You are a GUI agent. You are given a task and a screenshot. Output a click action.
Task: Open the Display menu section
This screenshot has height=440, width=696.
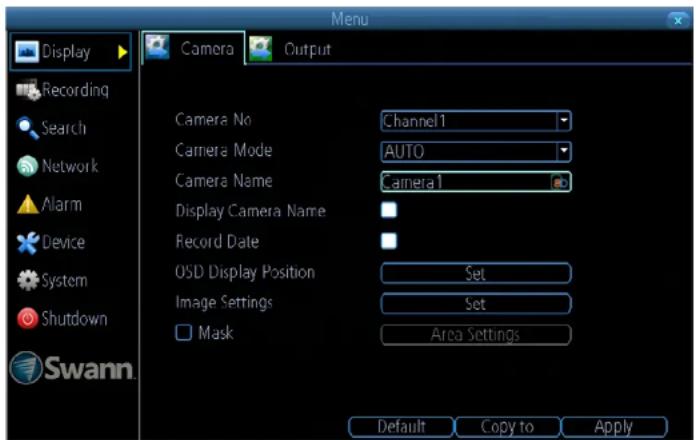tap(71, 52)
